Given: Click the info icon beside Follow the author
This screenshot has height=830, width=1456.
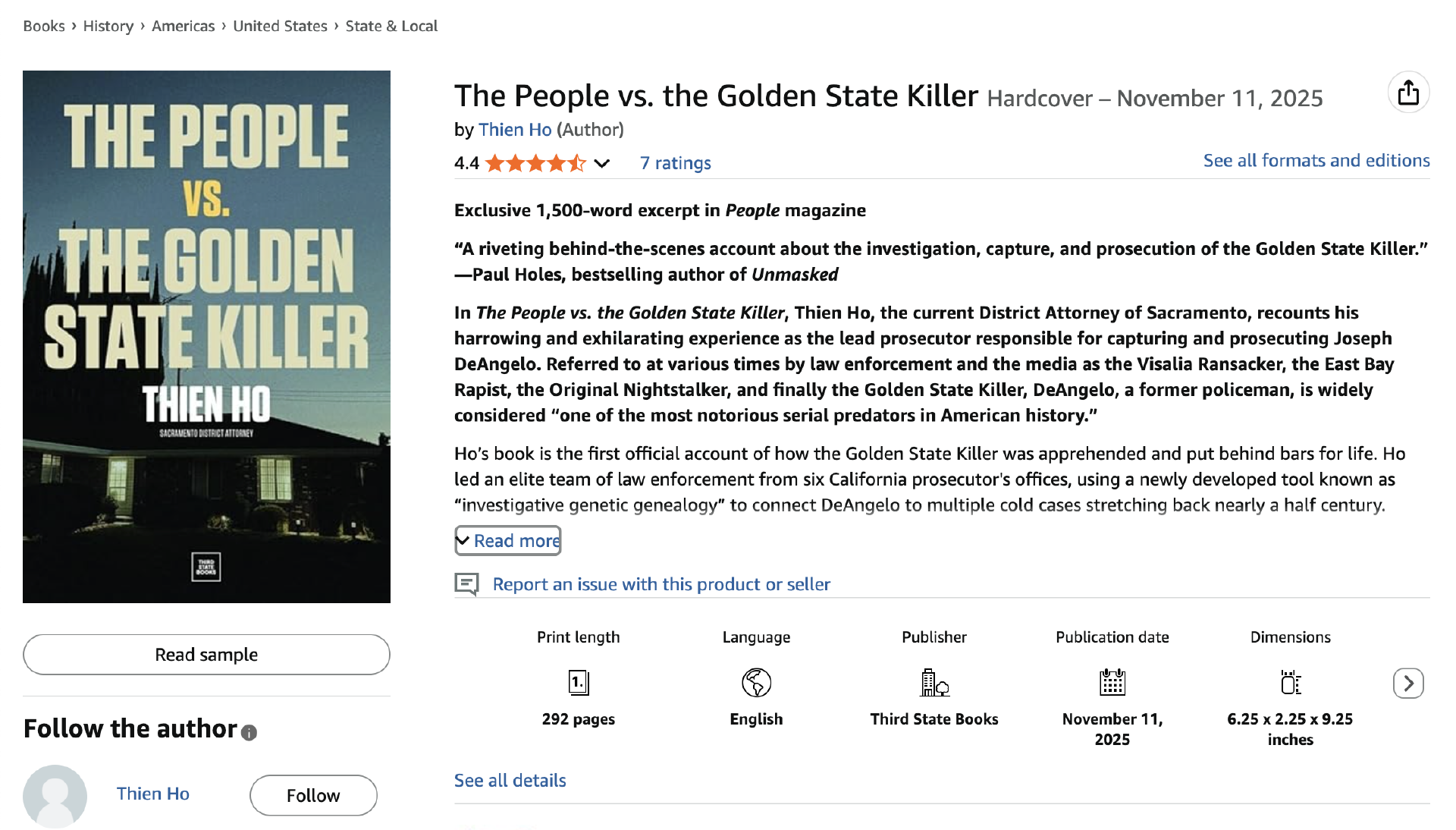Looking at the screenshot, I should pyautogui.click(x=249, y=732).
